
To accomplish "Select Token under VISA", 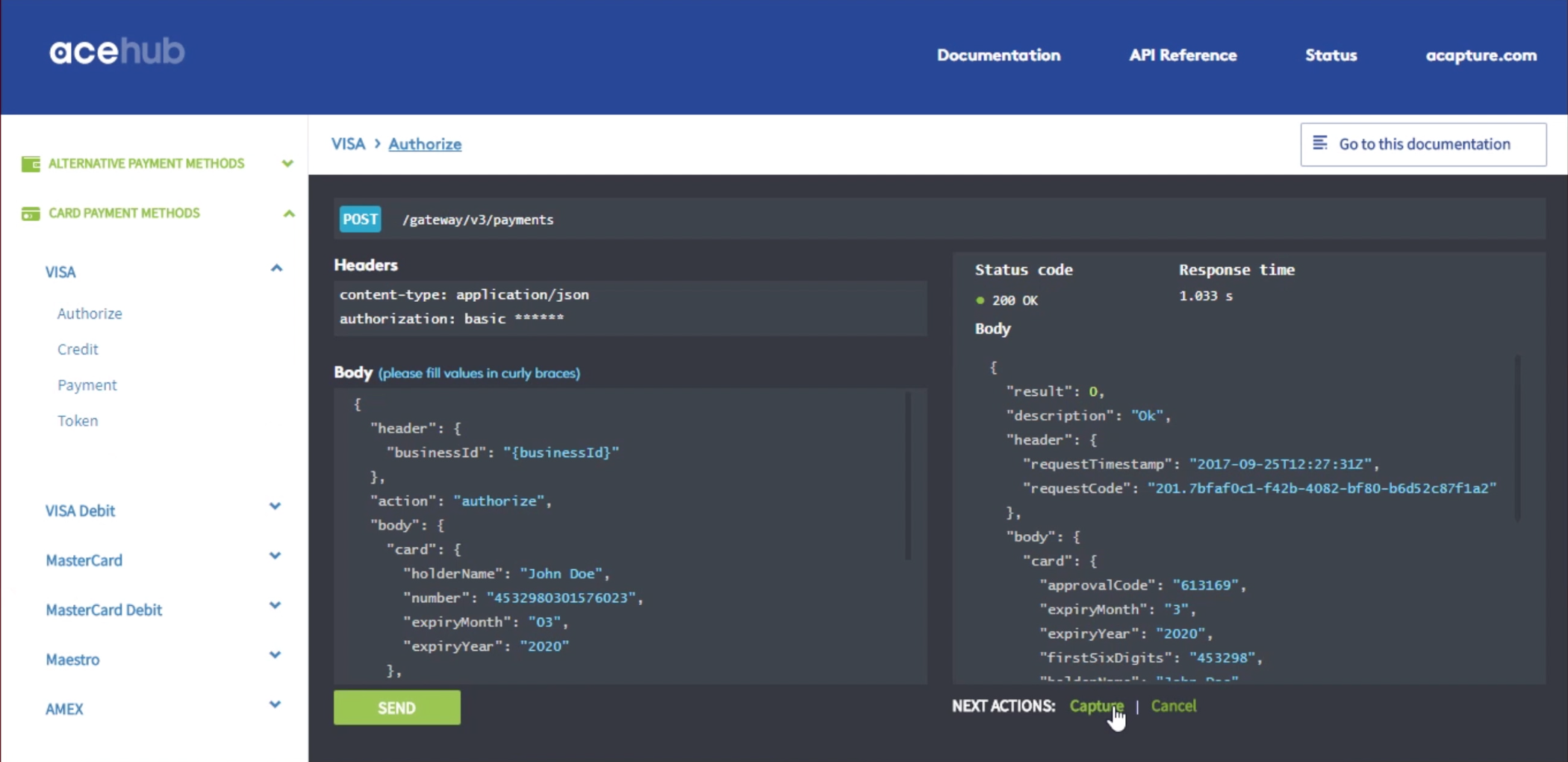I will coord(78,421).
